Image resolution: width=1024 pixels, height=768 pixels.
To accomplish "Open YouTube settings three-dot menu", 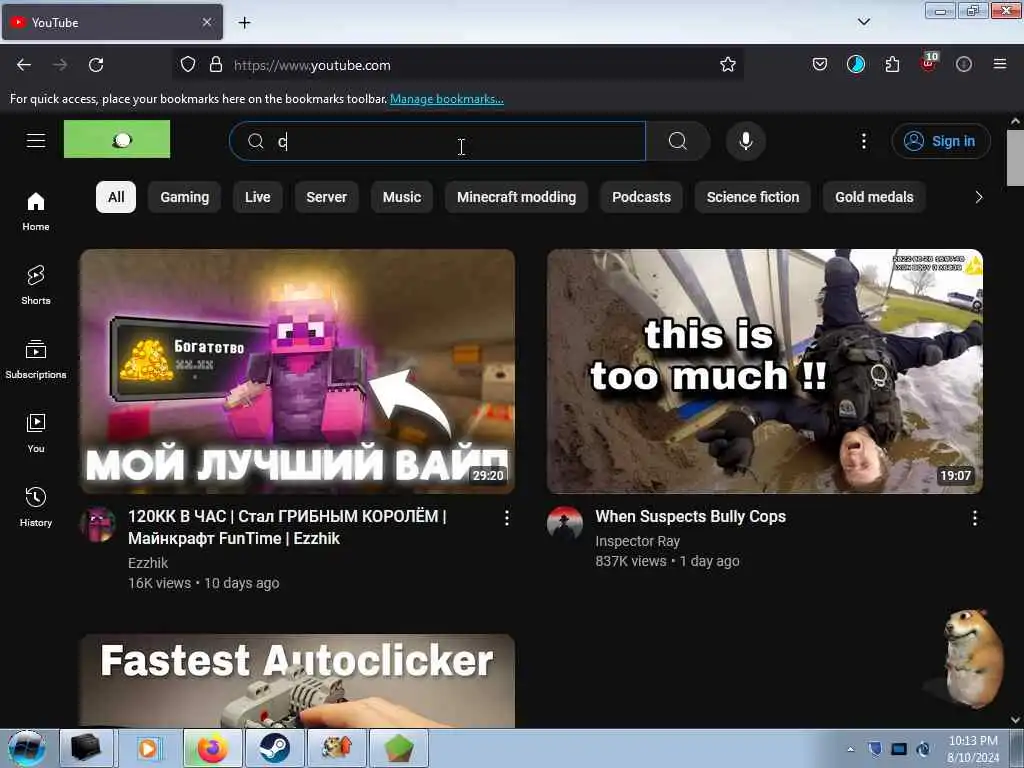I will coord(863,141).
